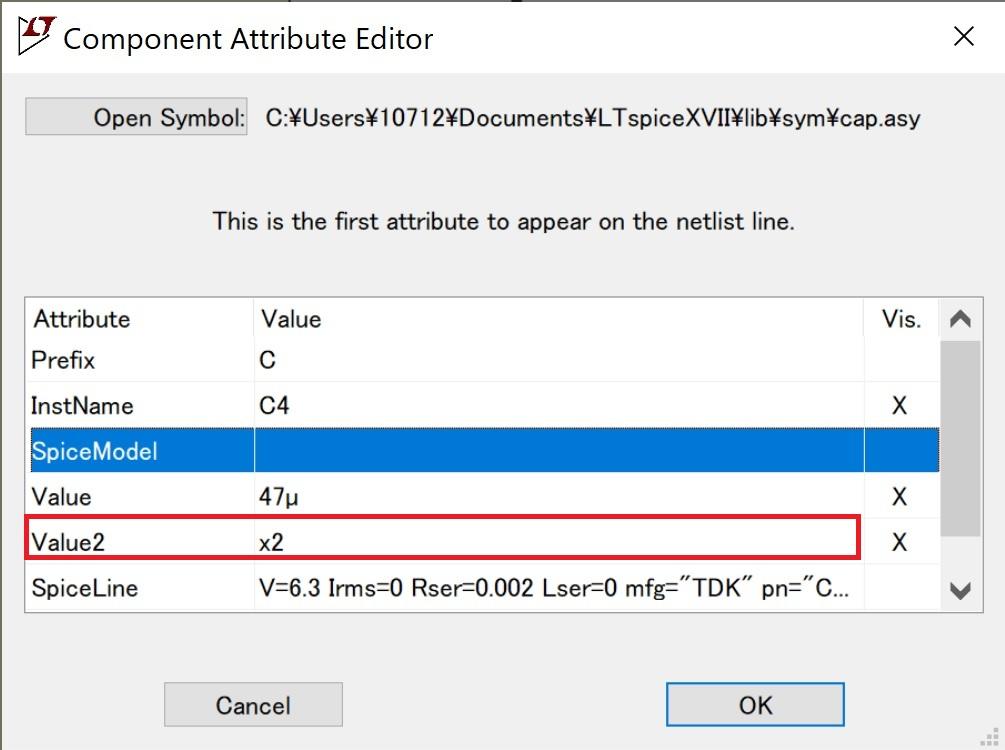Image resolution: width=1005 pixels, height=750 pixels.
Task: Close the Component Attribute Editor dialog
Action: click(x=963, y=37)
